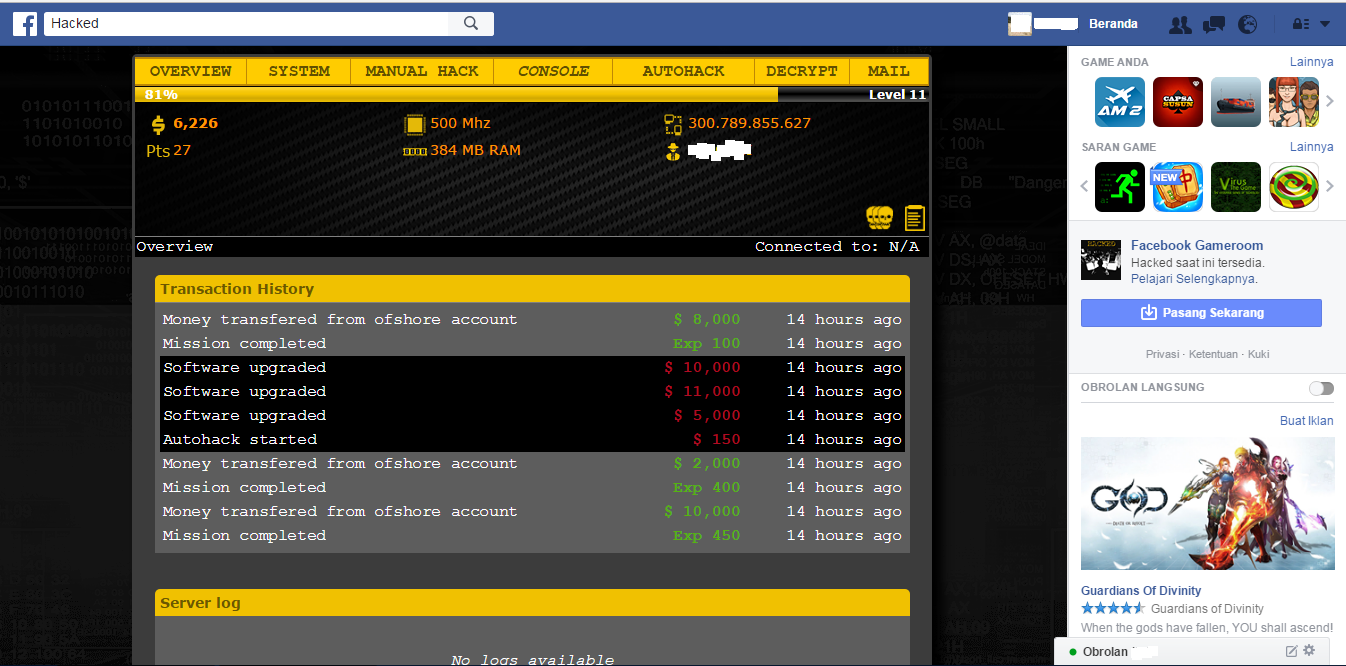The height and width of the screenshot is (666, 1346).
Task: Click the Connected to: N/A status
Action: coord(836,247)
